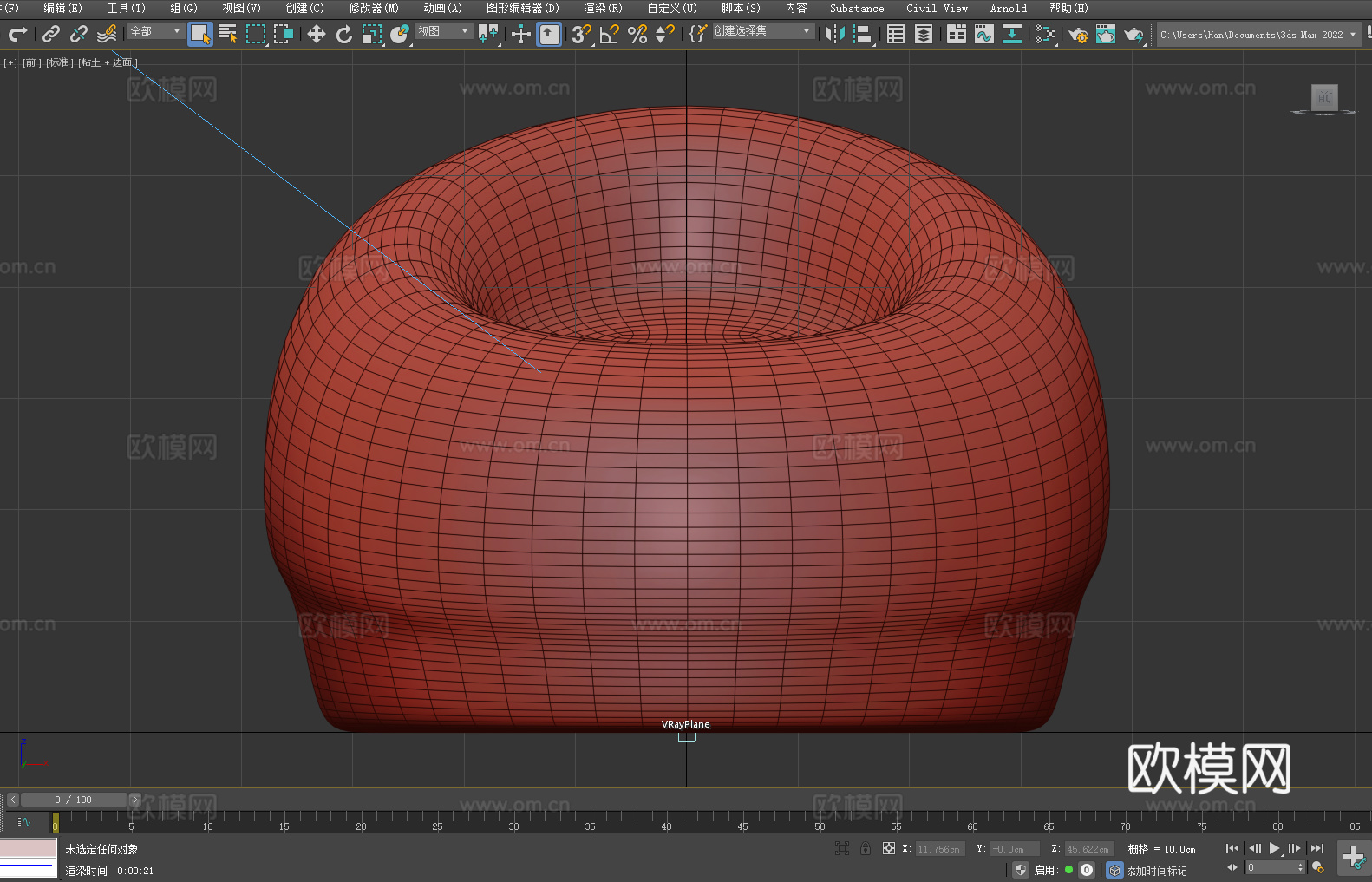
Task: Expand the project path dropdown
Action: [1353, 35]
